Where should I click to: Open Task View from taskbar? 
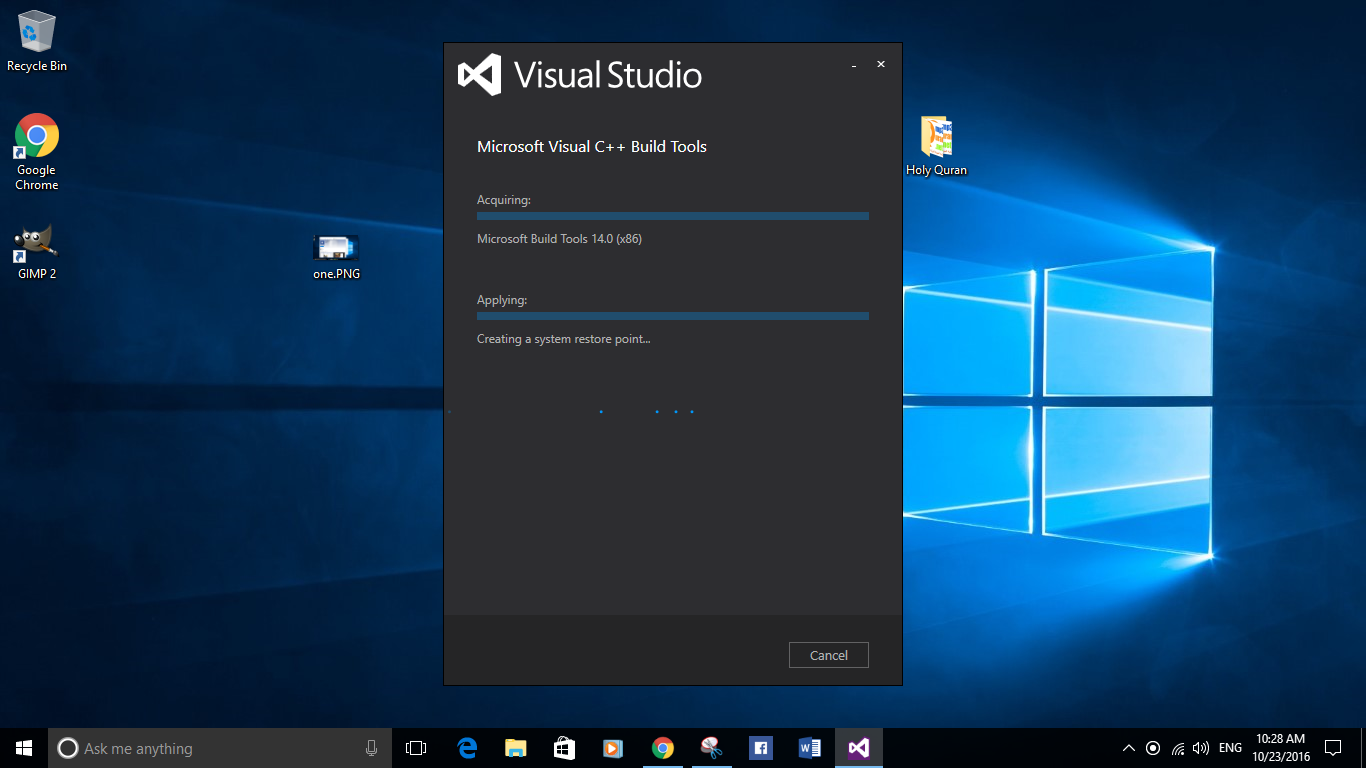[x=416, y=748]
